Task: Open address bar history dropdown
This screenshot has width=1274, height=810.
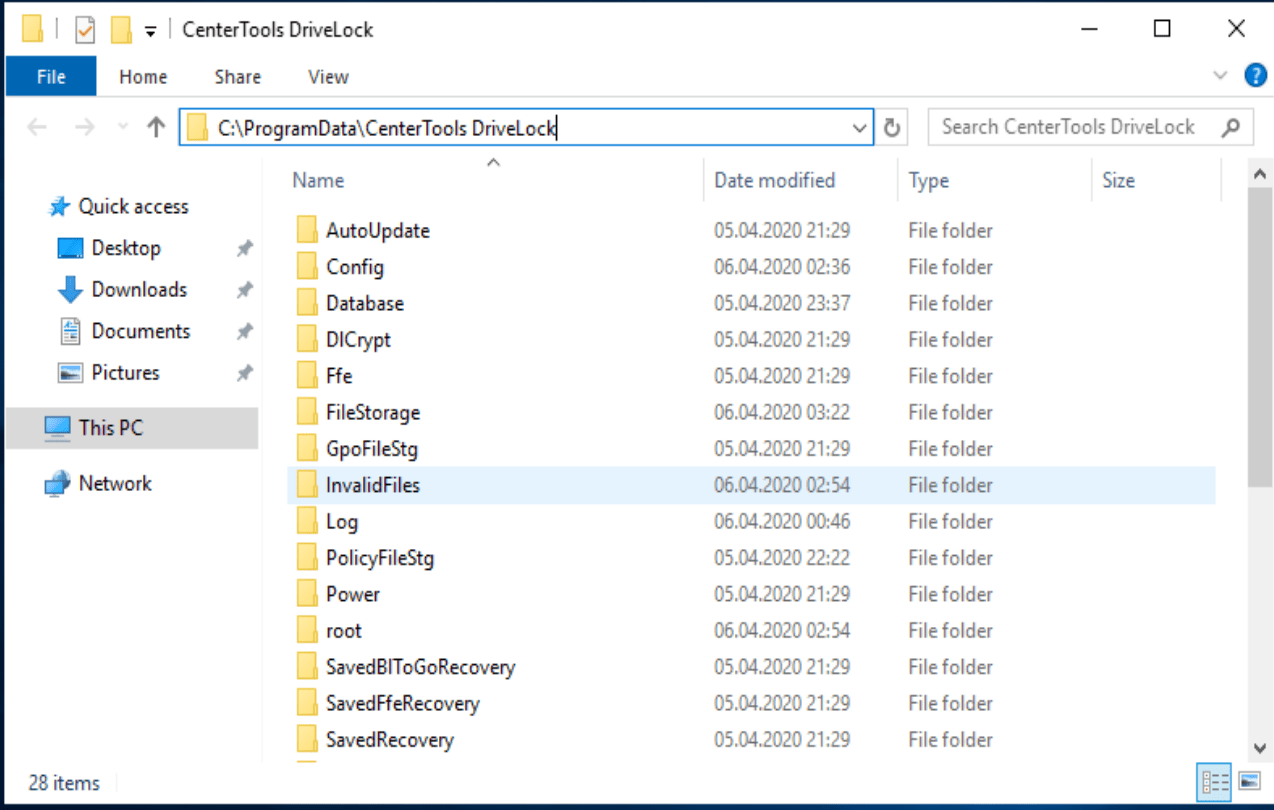Action: tap(859, 127)
